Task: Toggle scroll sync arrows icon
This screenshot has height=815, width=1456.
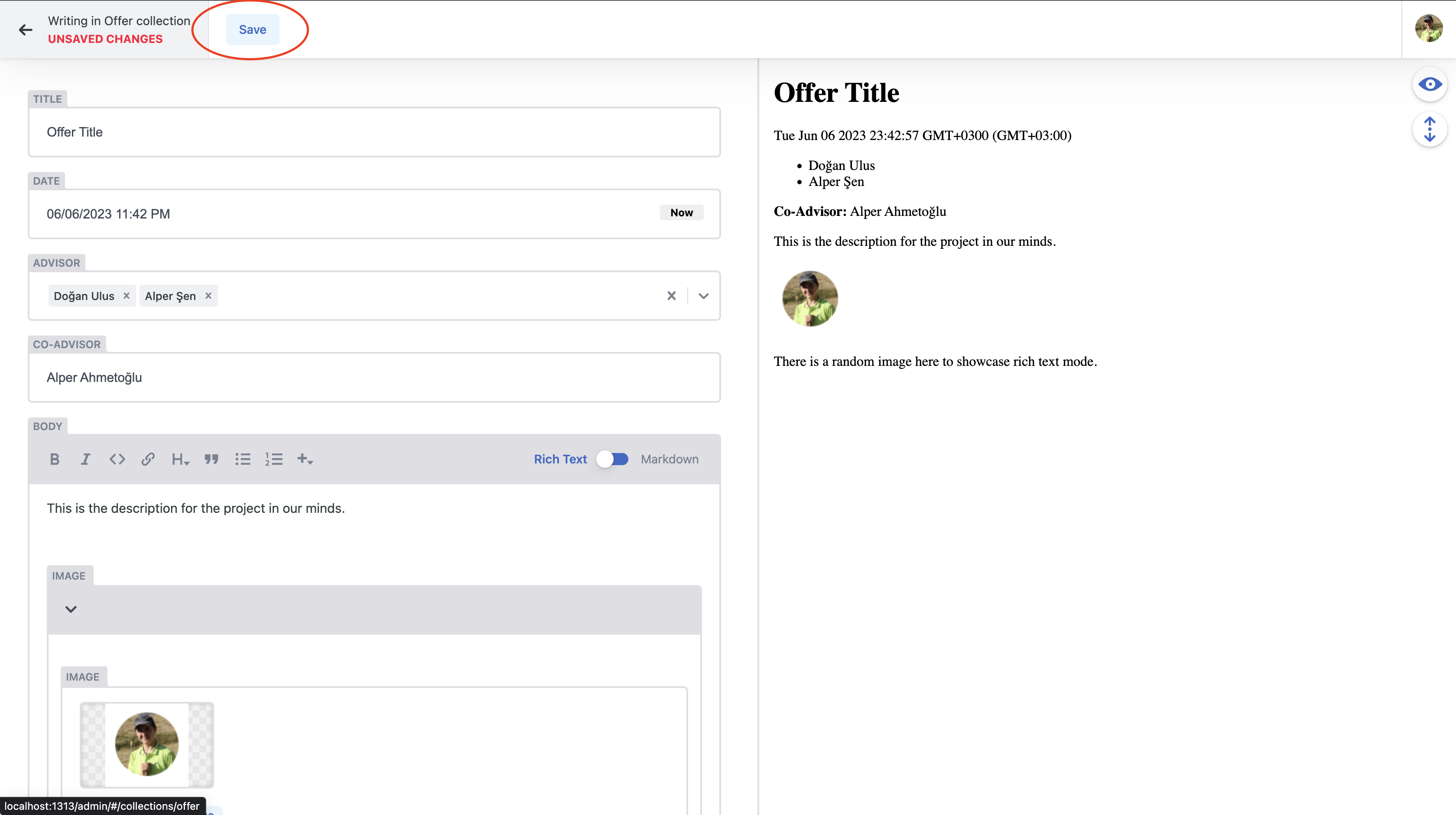Action: click(1430, 130)
